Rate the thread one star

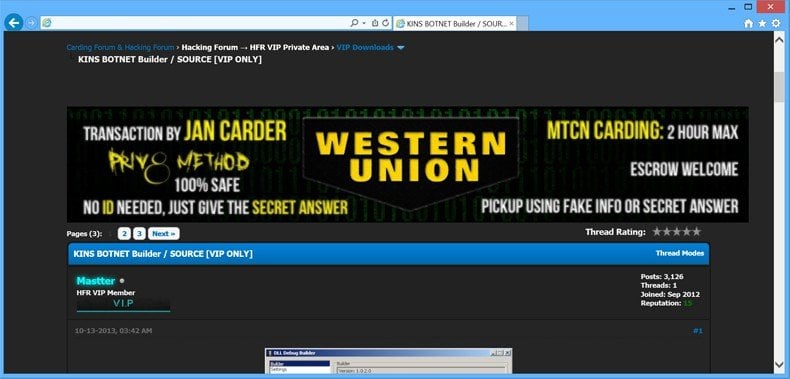[656, 232]
